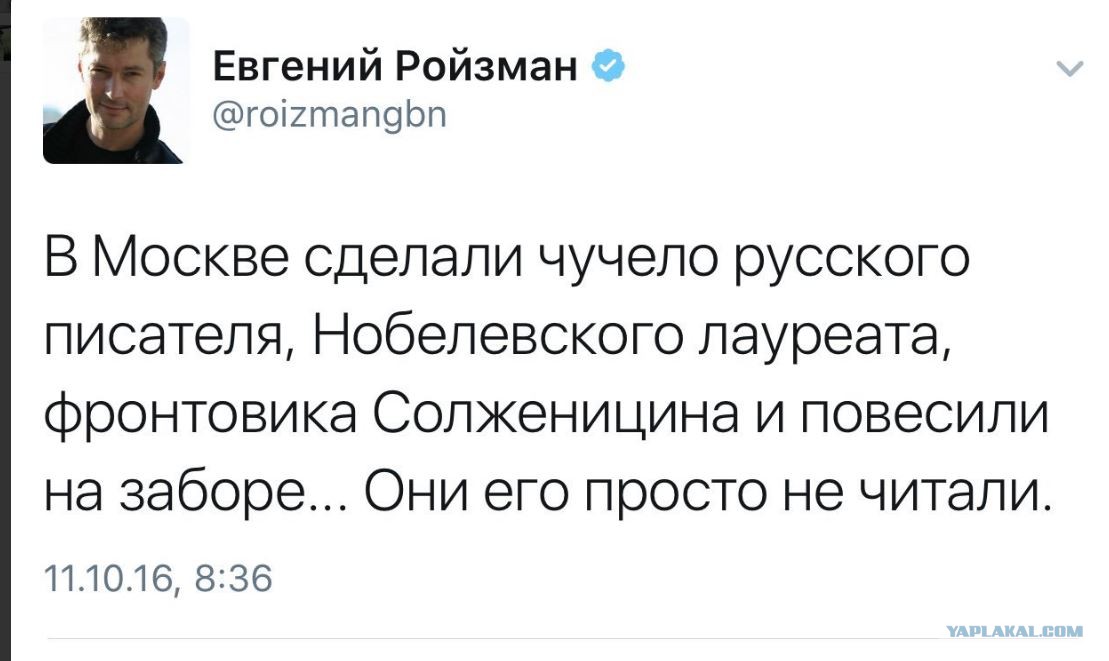The height and width of the screenshot is (661, 1109).
Task: Click the blue verified badge icon
Action: pyautogui.click(x=609, y=68)
